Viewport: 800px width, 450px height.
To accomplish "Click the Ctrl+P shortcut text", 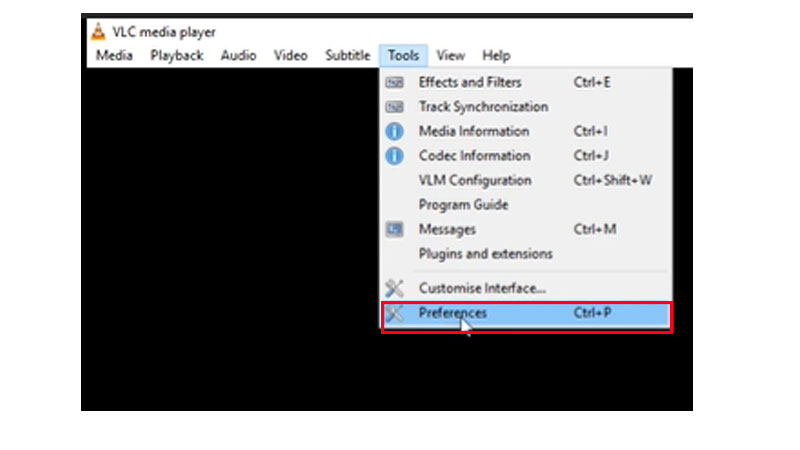I will coord(592,313).
